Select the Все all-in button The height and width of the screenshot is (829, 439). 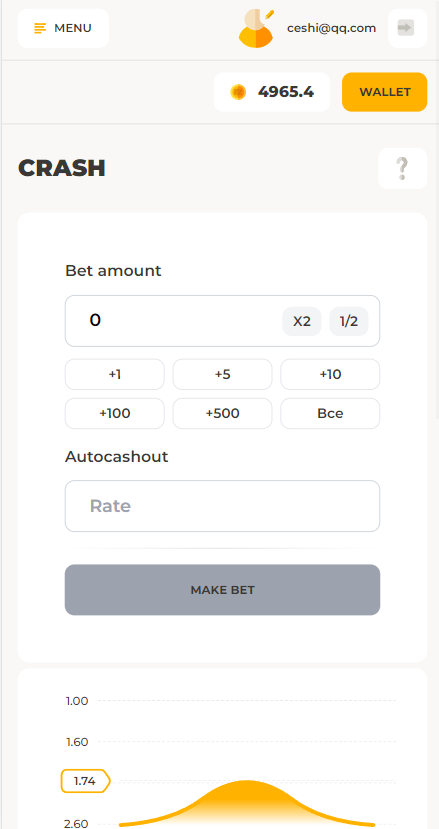tap(330, 413)
